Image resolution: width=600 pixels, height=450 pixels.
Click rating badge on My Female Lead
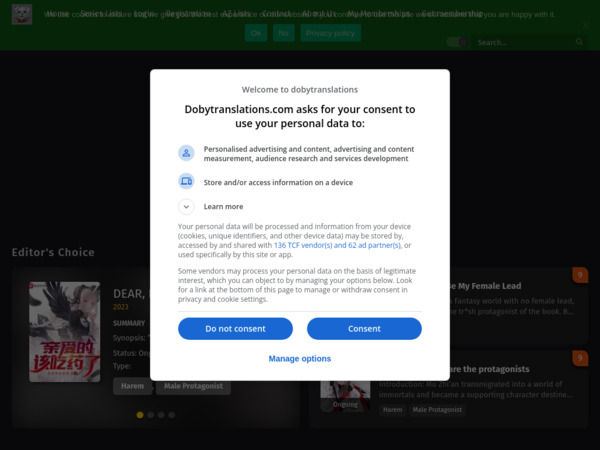[x=580, y=275]
